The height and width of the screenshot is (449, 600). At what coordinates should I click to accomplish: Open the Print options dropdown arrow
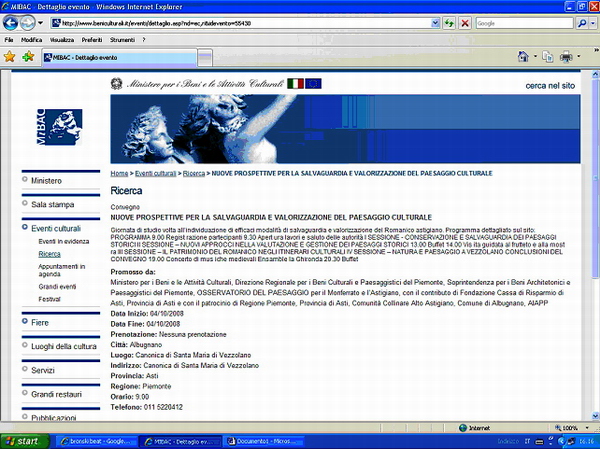[579, 57]
